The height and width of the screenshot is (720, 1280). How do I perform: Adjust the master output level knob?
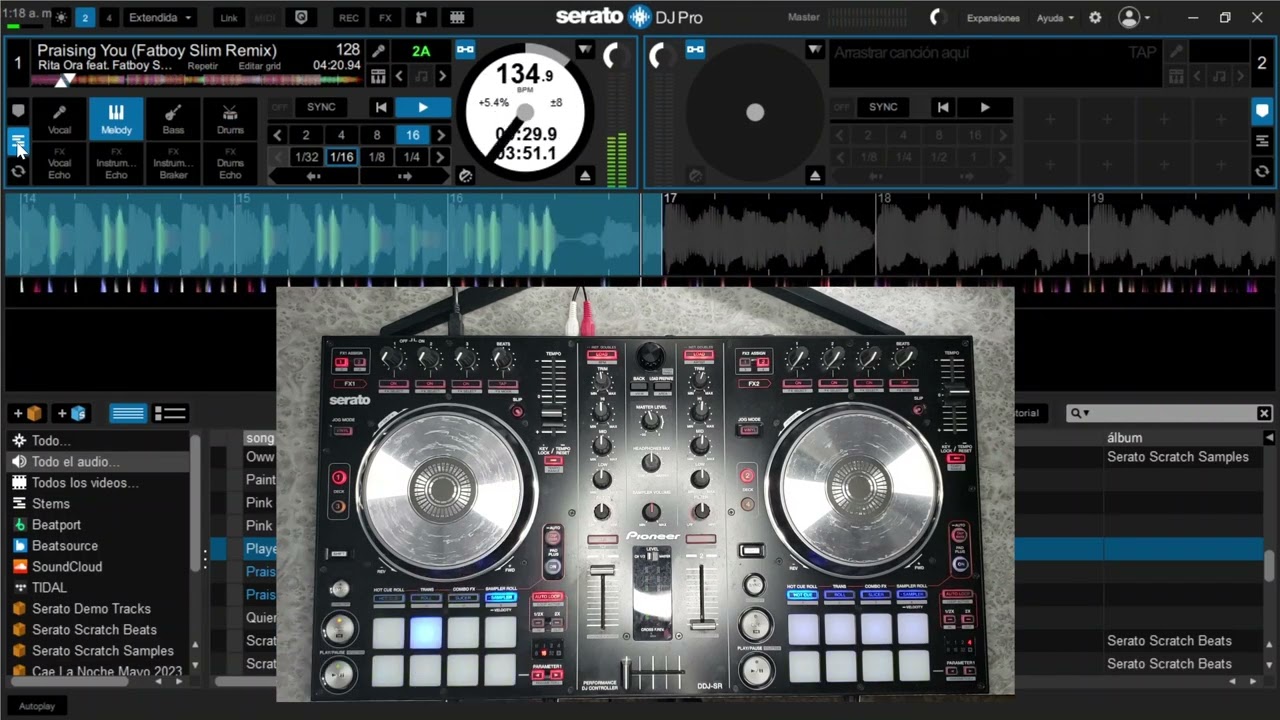[937, 17]
